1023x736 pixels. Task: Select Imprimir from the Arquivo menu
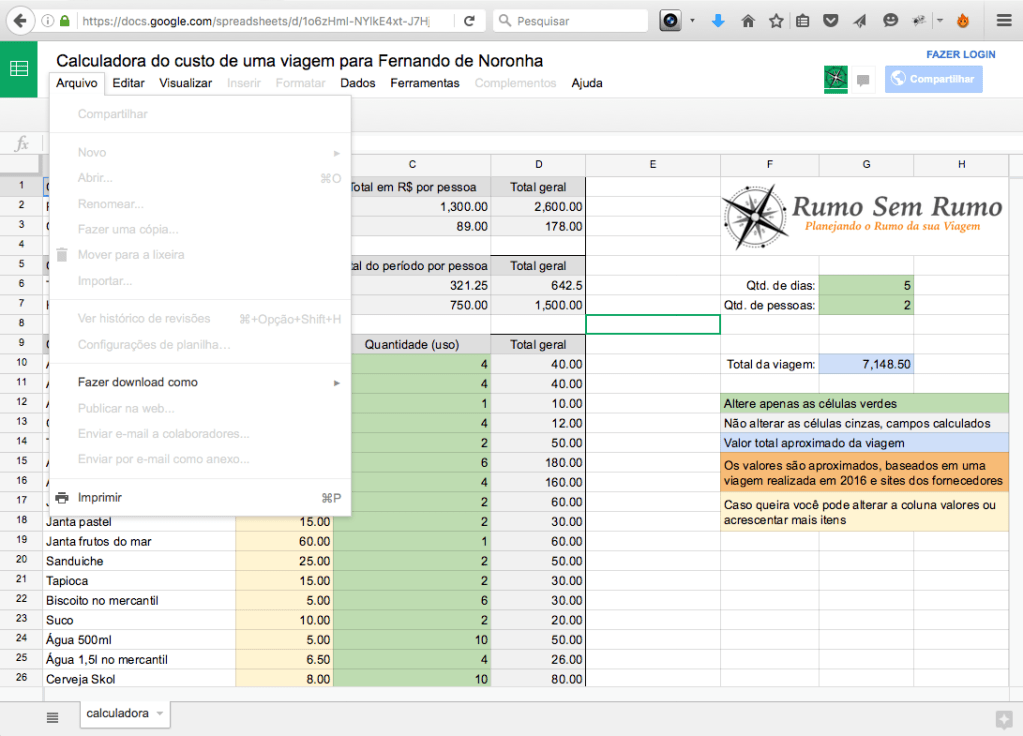(100, 497)
